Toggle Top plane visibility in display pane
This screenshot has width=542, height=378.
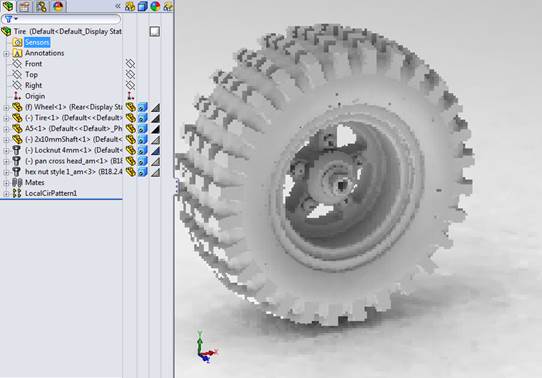pos(130,74)
